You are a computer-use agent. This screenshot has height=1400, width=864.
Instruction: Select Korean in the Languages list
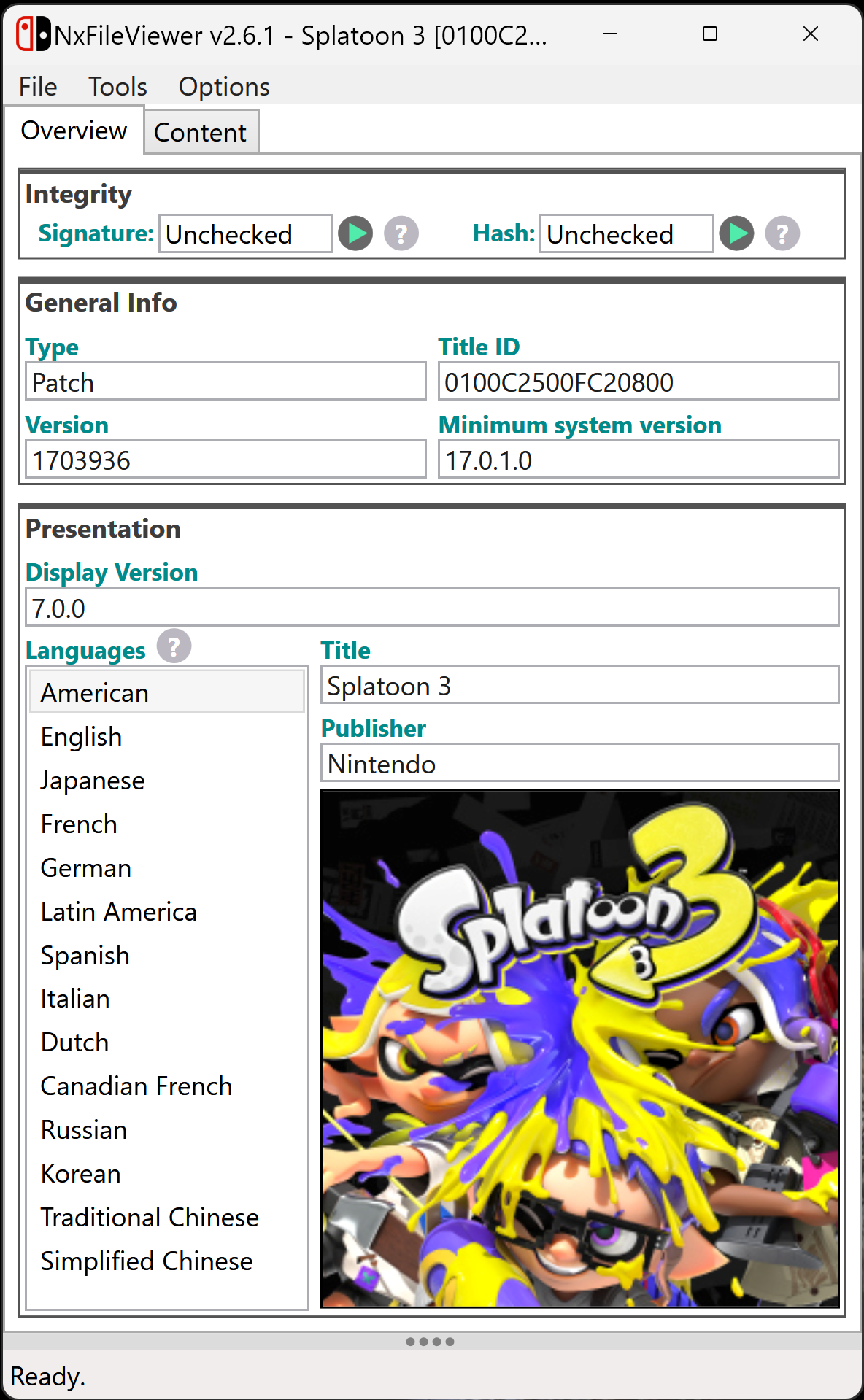[167, 1173]
